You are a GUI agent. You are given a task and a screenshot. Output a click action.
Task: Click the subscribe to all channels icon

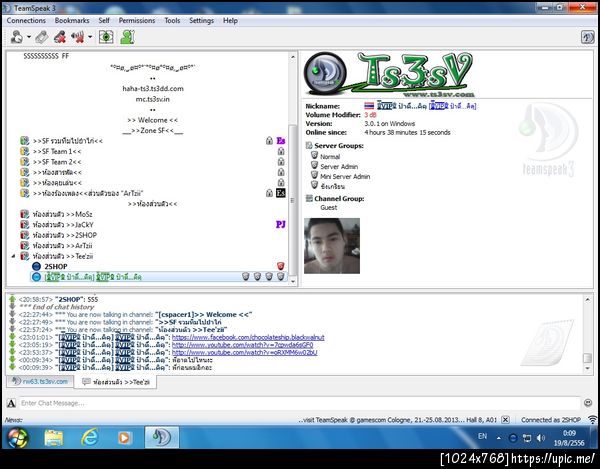click(x=106, y=37)
